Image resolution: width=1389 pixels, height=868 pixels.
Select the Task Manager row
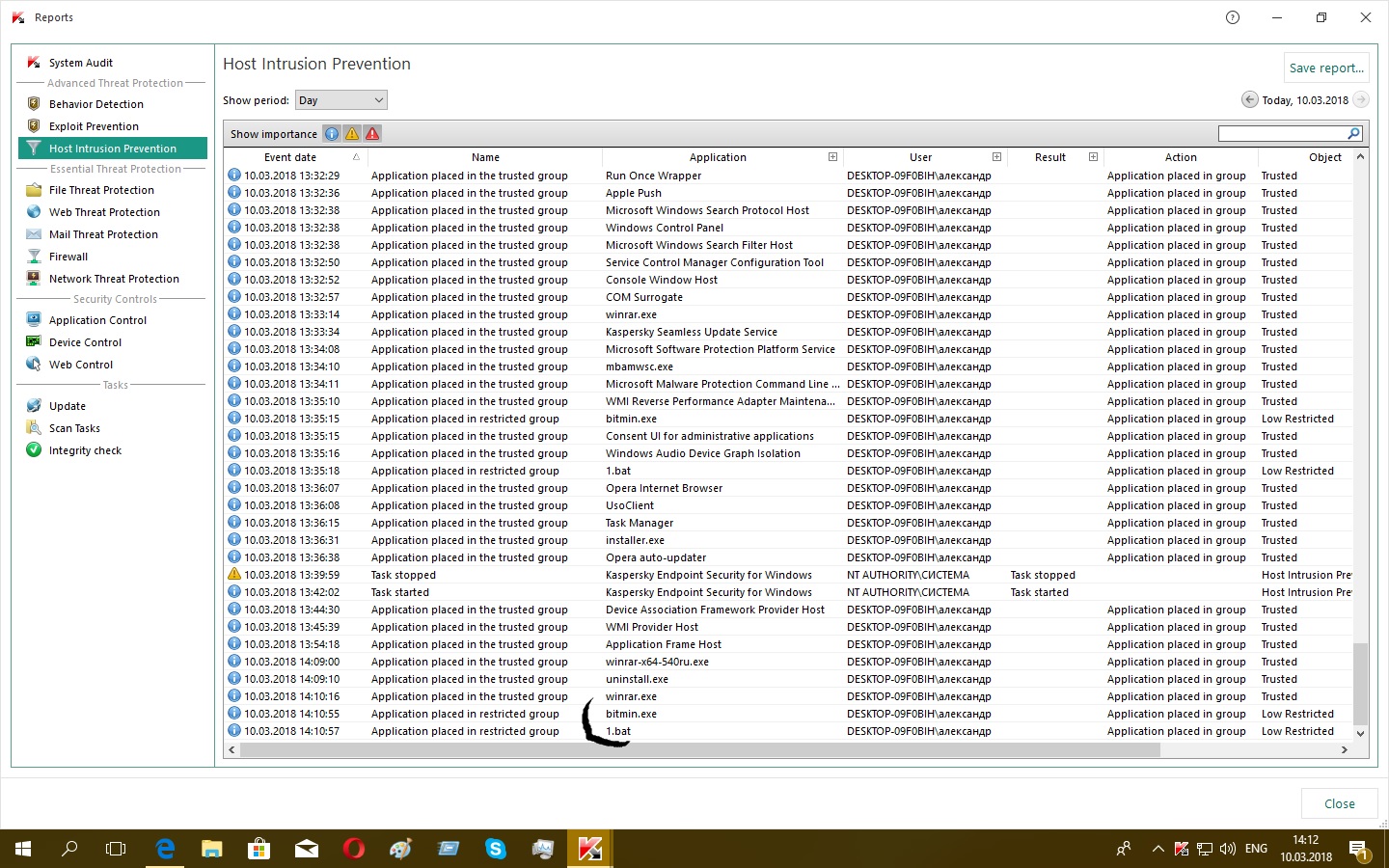tap(789, 523)
